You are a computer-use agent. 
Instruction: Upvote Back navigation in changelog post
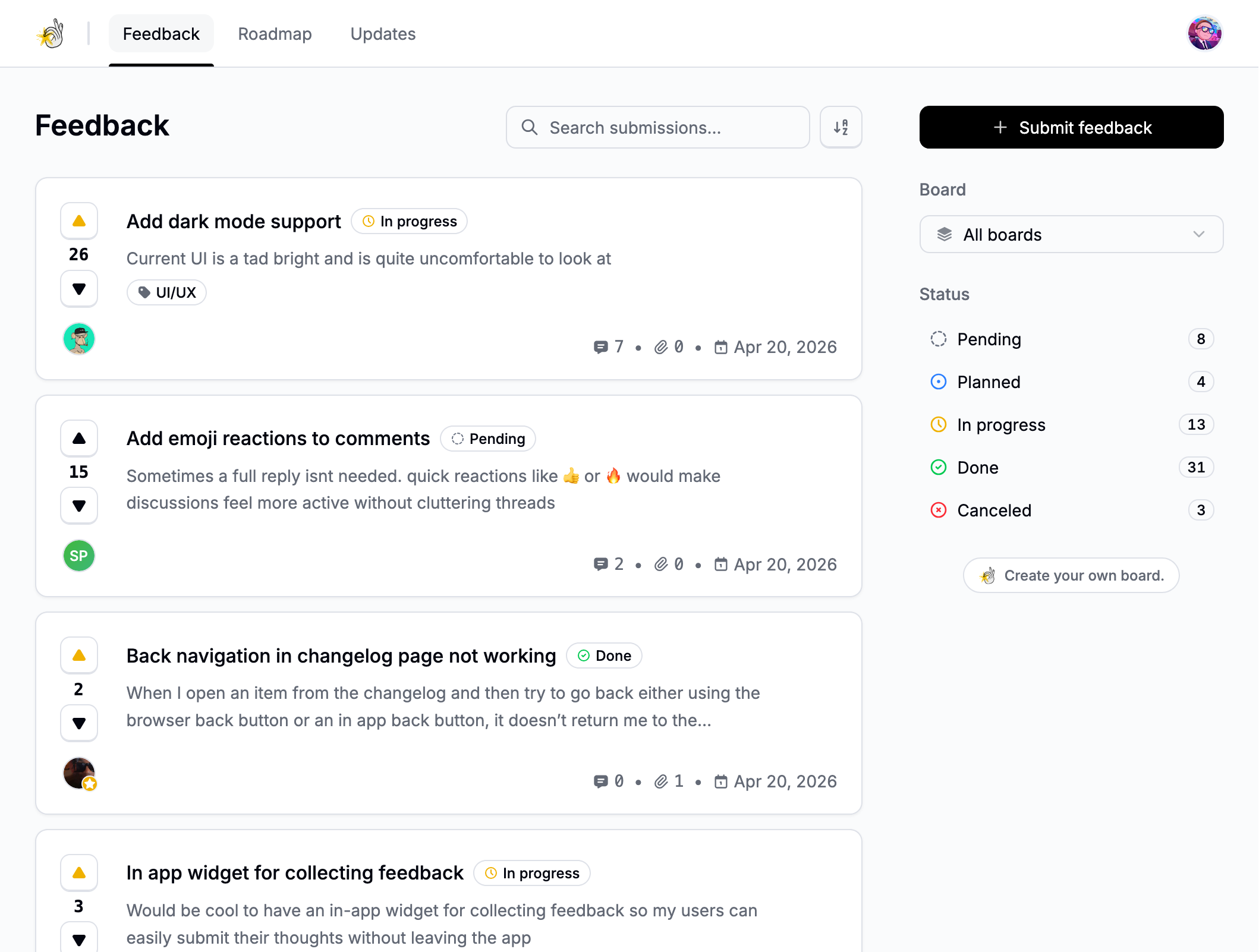coord(79,655)
